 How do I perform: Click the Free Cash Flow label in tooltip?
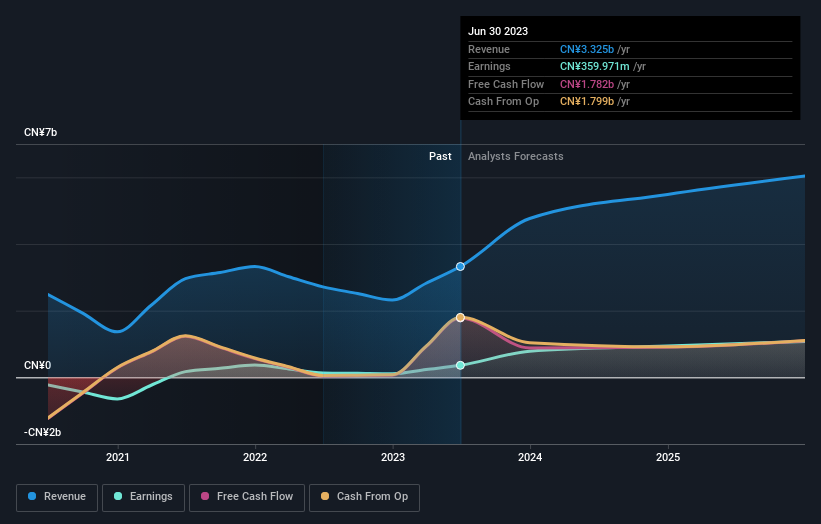click(506, 84)
